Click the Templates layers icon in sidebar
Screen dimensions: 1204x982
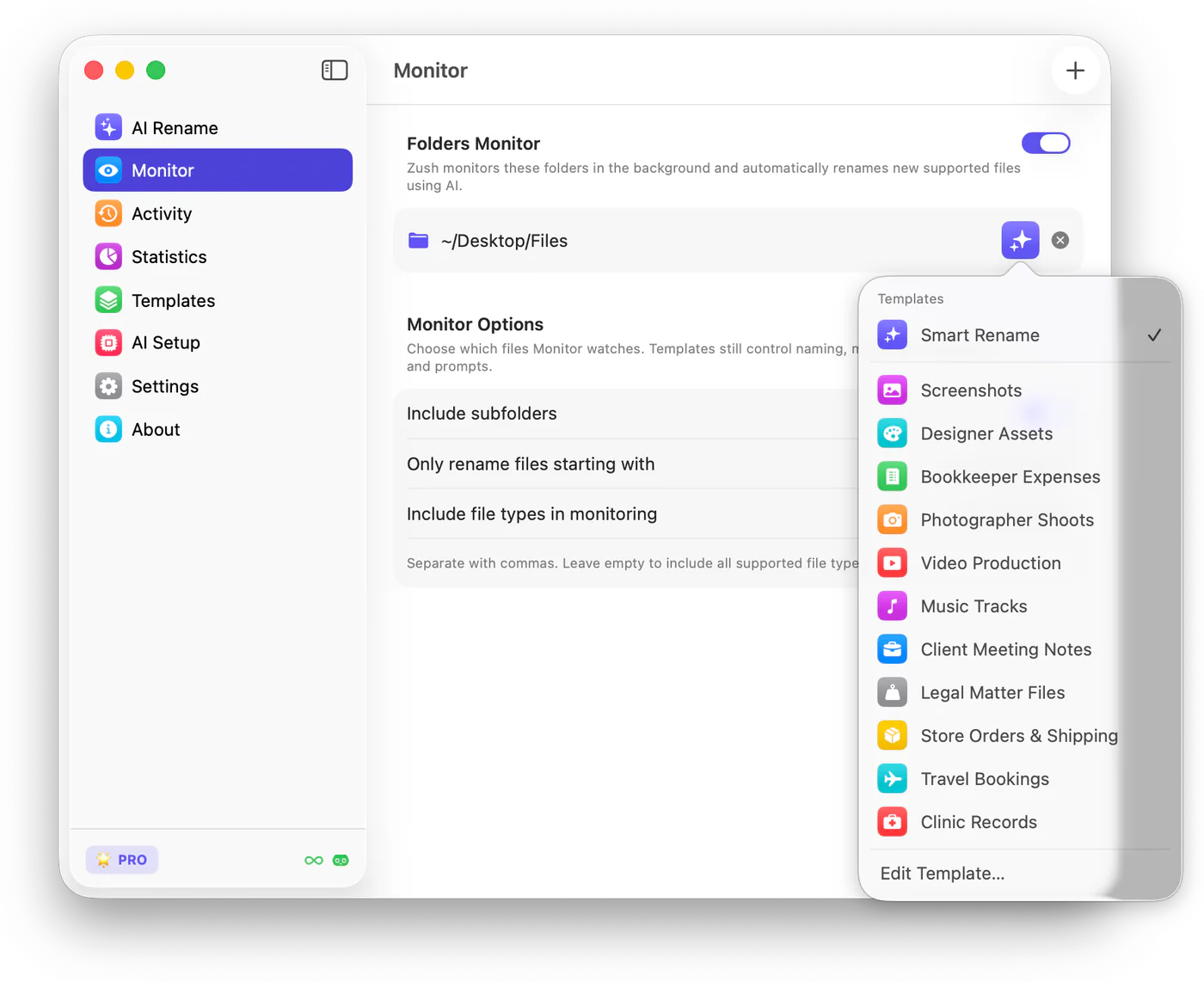pos(108,300)
